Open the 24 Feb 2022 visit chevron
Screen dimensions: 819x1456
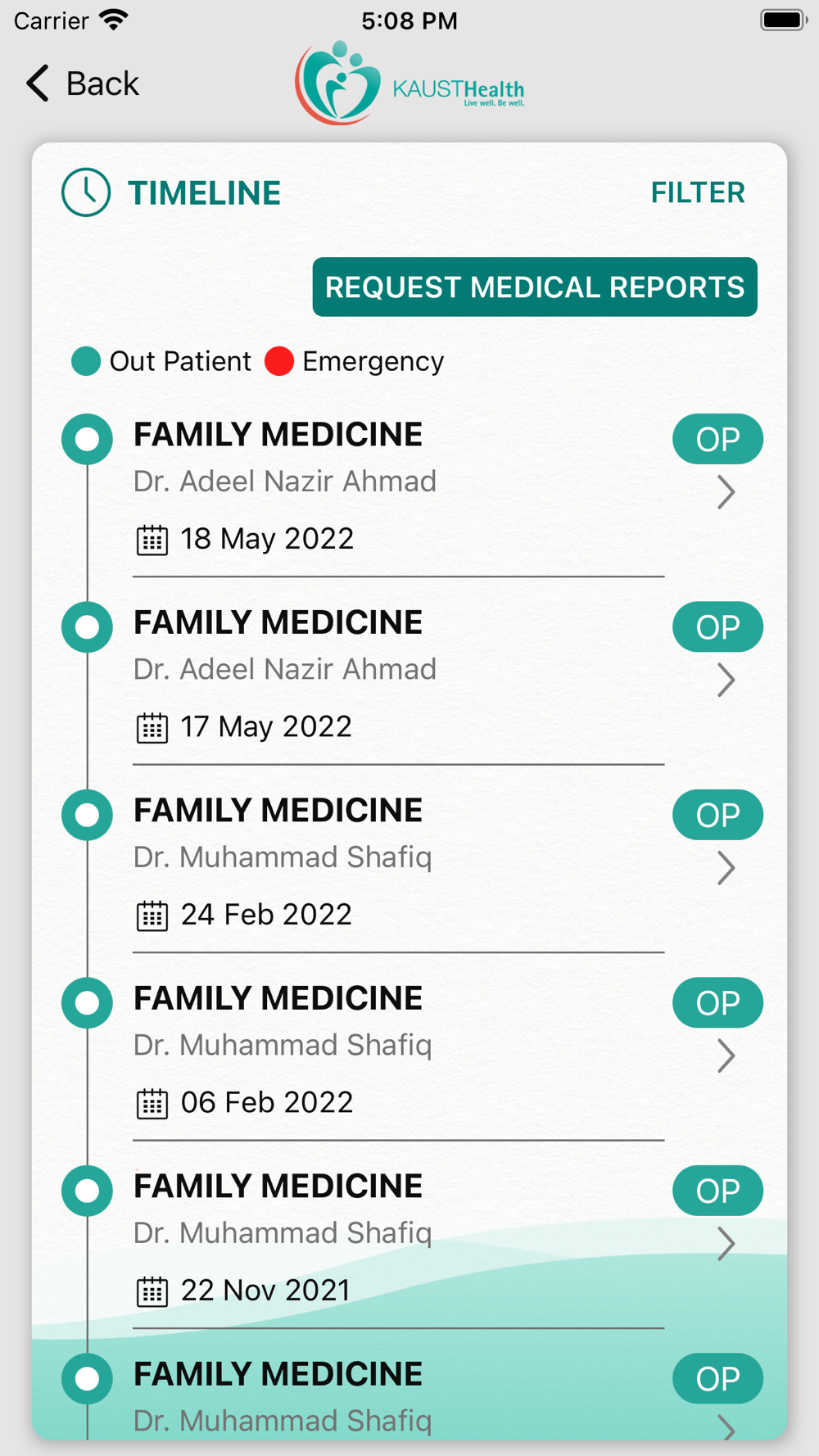click(726, 868)
